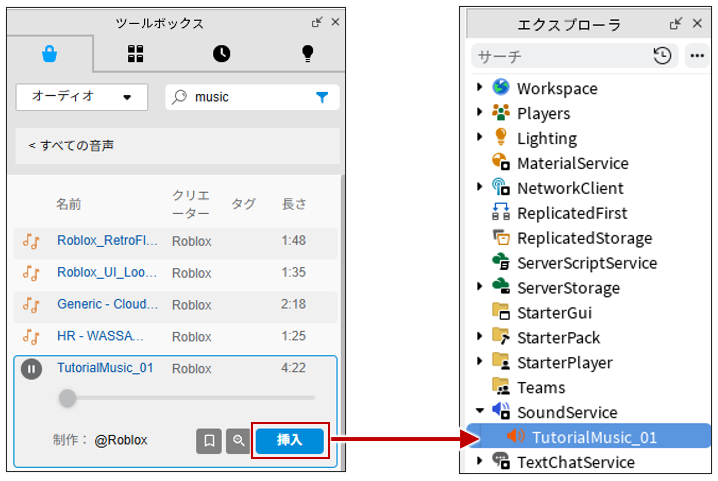Click the Workspace globe icon

[x=500, y=87]
